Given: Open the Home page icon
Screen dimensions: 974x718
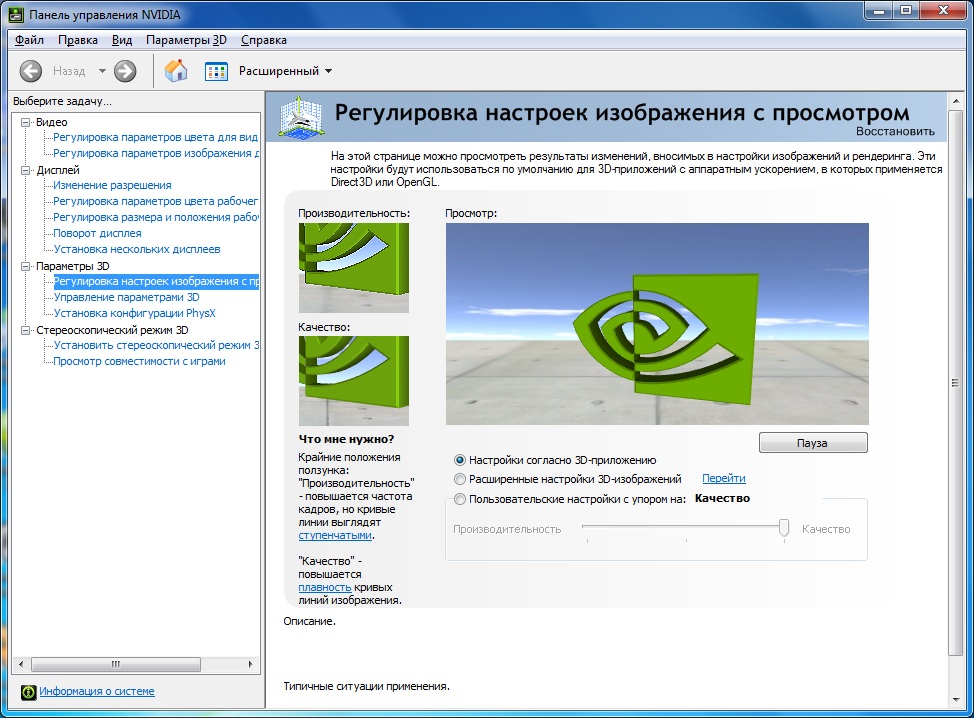Looking at the screenshot, I should 176,71.
